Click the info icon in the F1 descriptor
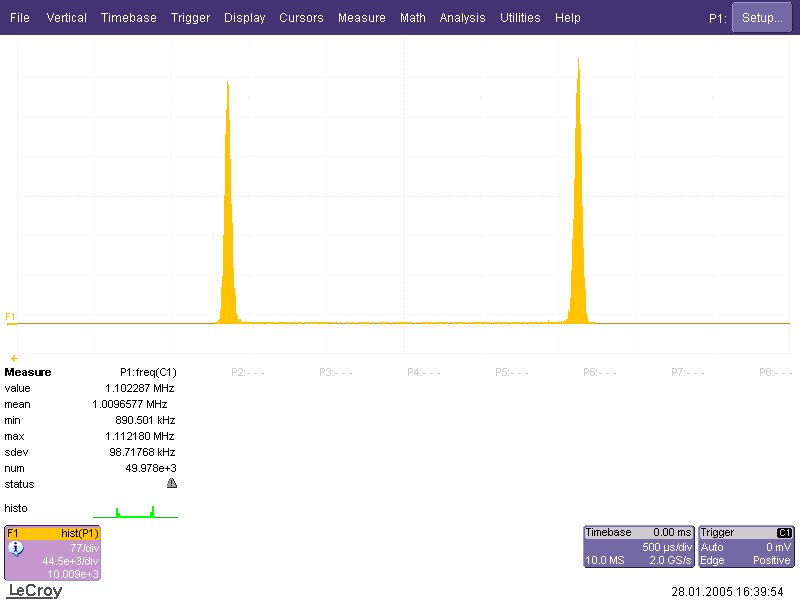This screenshot has width=800, height=600. coord(16,549)
